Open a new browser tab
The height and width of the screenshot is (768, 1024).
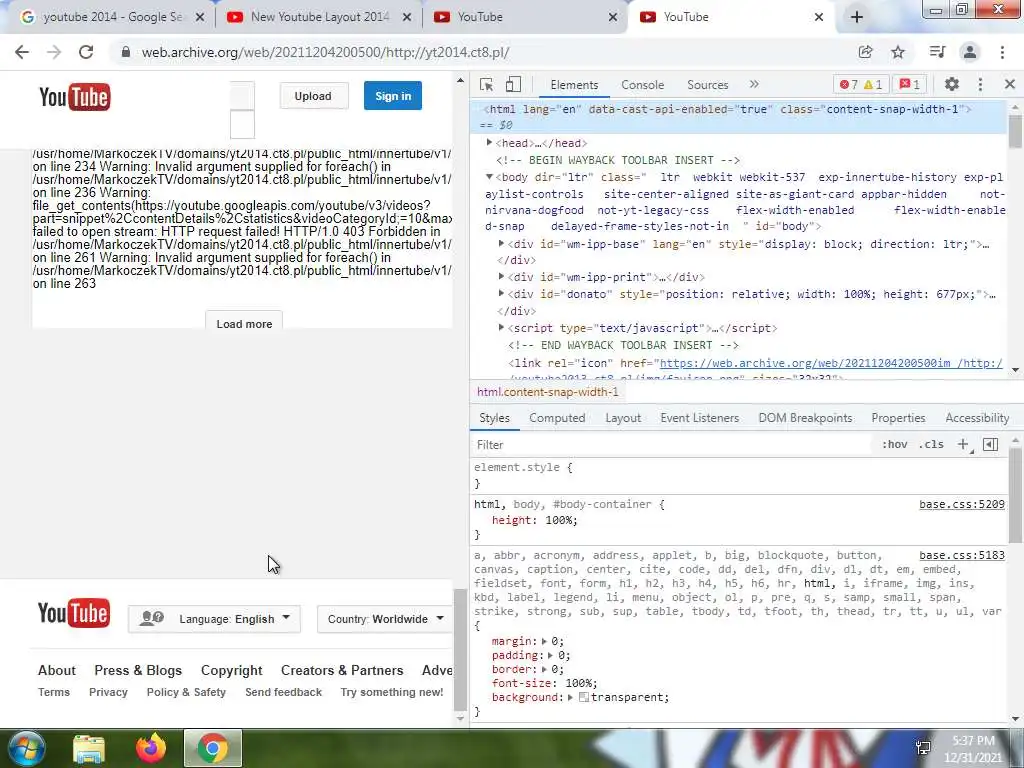point(857,17)
